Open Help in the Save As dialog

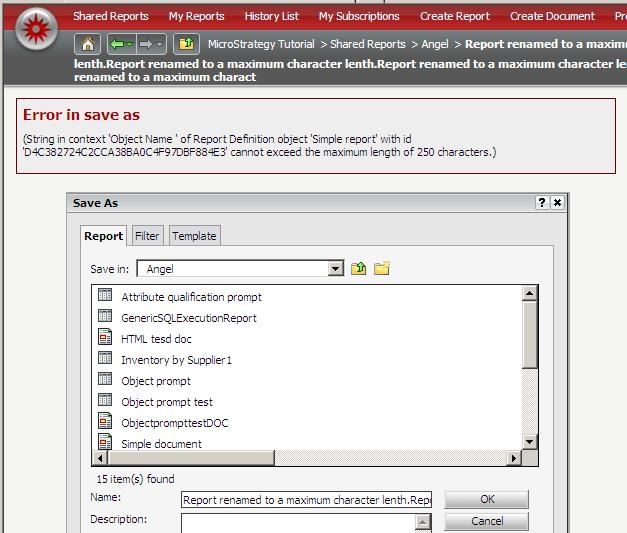[541, 203]
